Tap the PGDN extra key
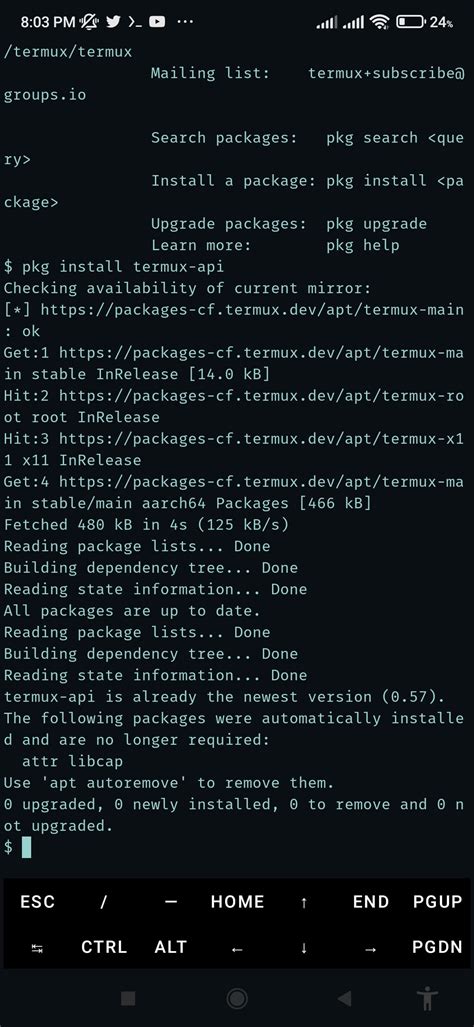 (437, 947)
